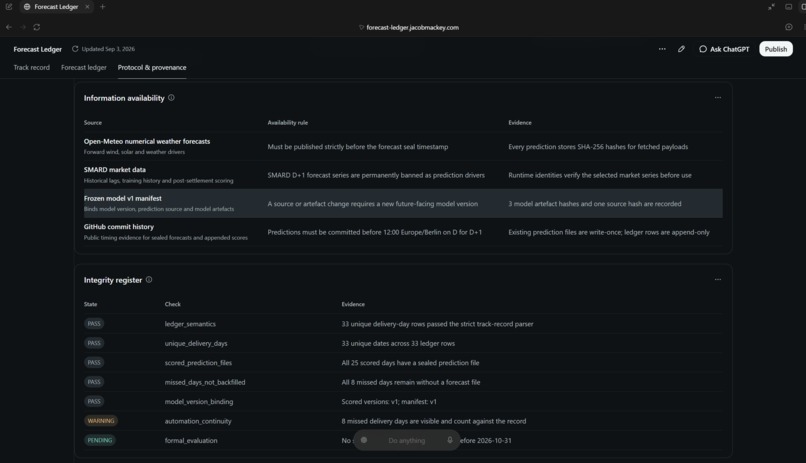Click the State column header

90,304
